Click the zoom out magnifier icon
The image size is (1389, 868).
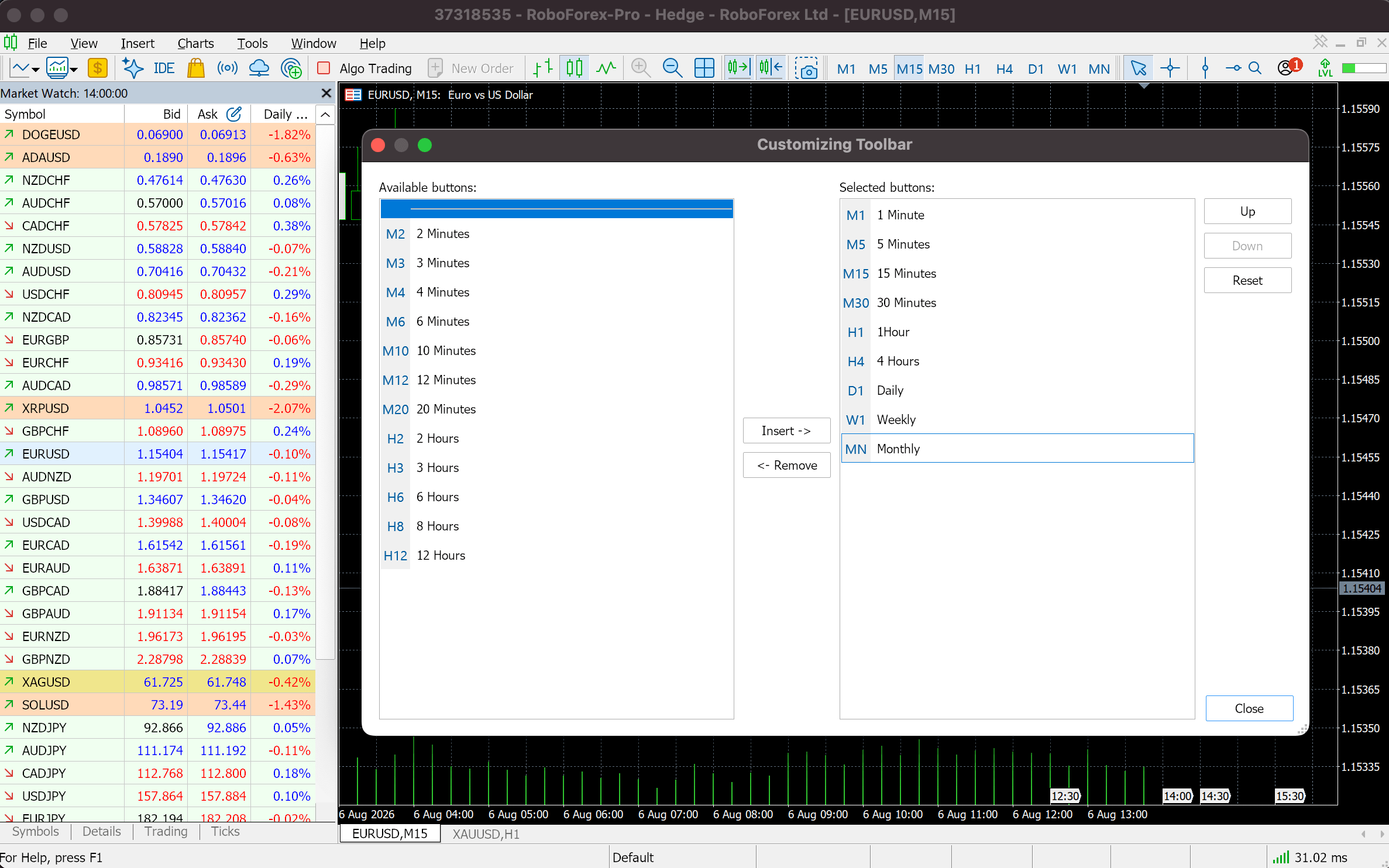click(672, 68)
